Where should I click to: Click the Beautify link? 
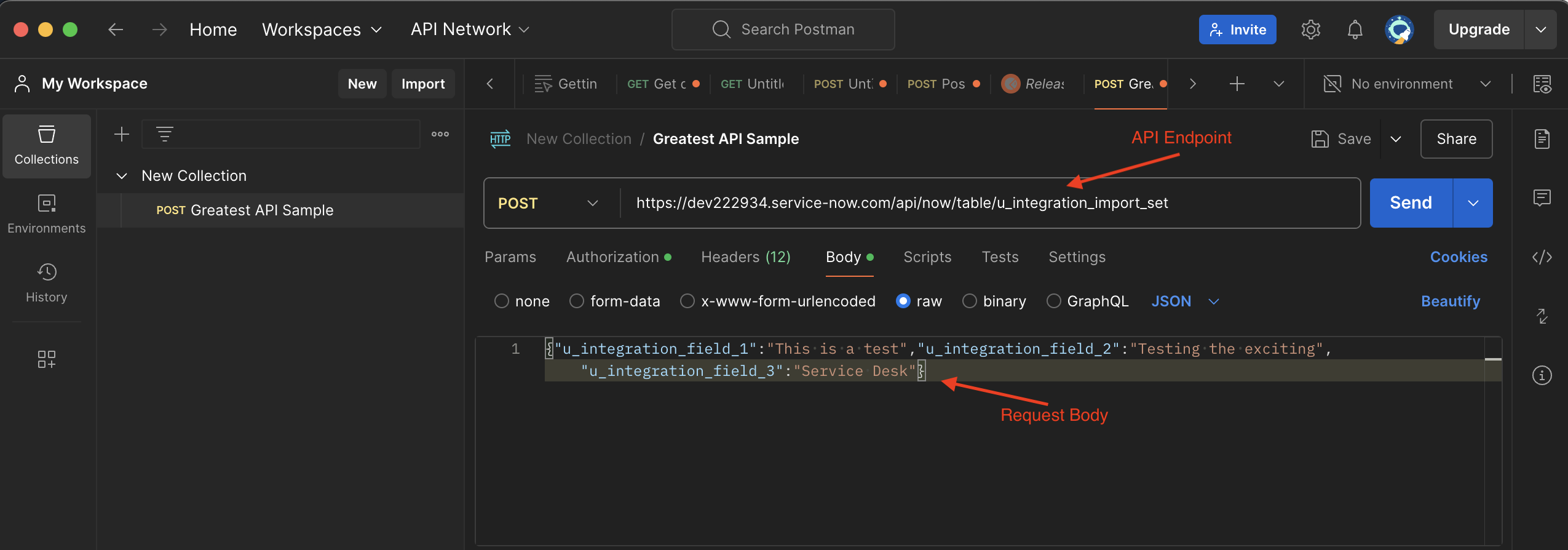(x=1450, y=301)
